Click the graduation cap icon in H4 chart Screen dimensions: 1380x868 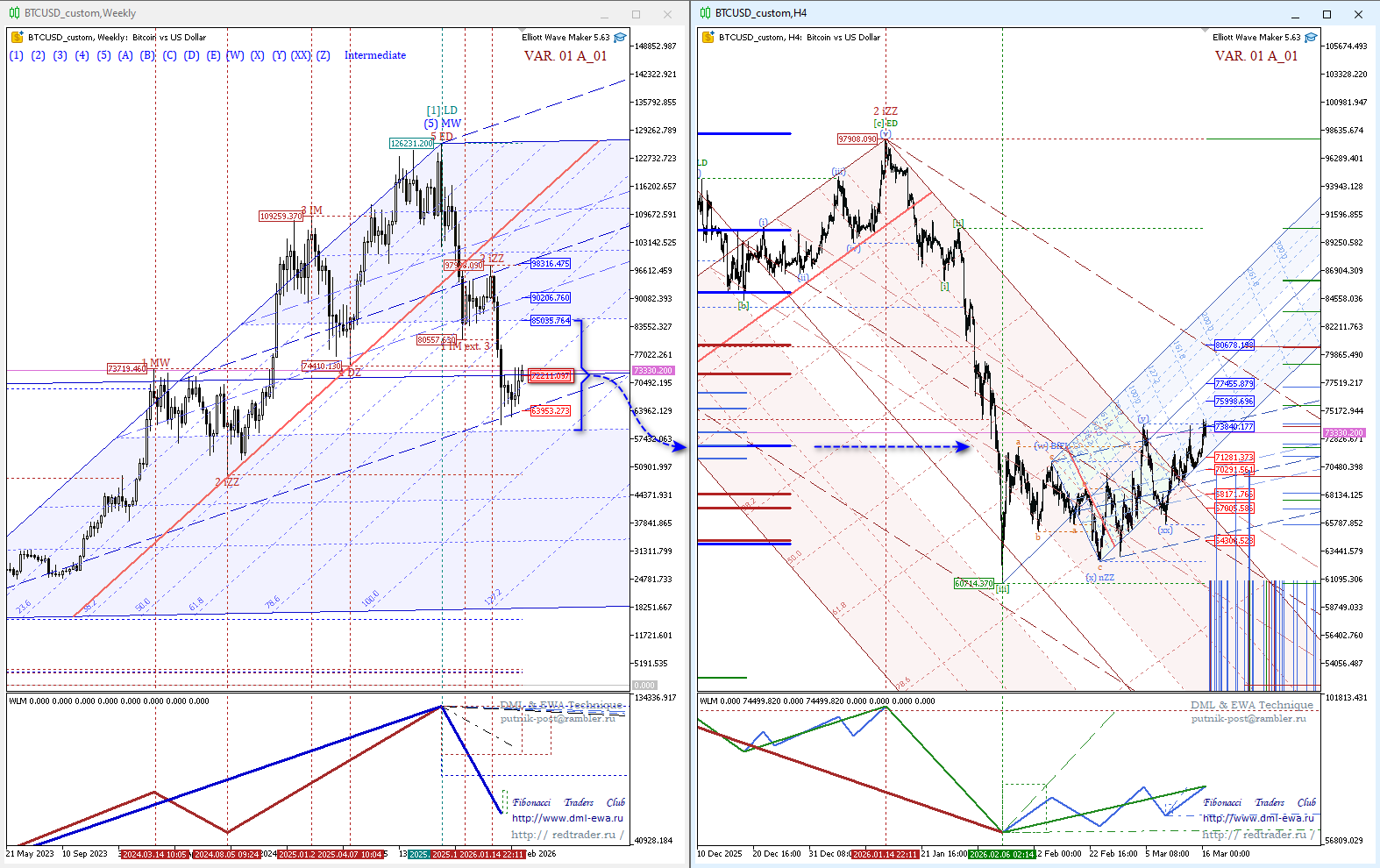click(1311, 38)
